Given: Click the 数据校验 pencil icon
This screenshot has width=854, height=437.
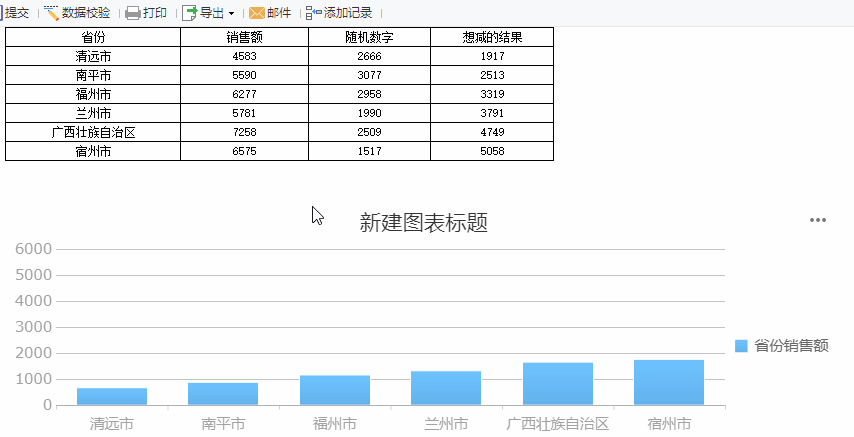Looking at the screenshot, I should pyautogui.click(x=51, y=13).
